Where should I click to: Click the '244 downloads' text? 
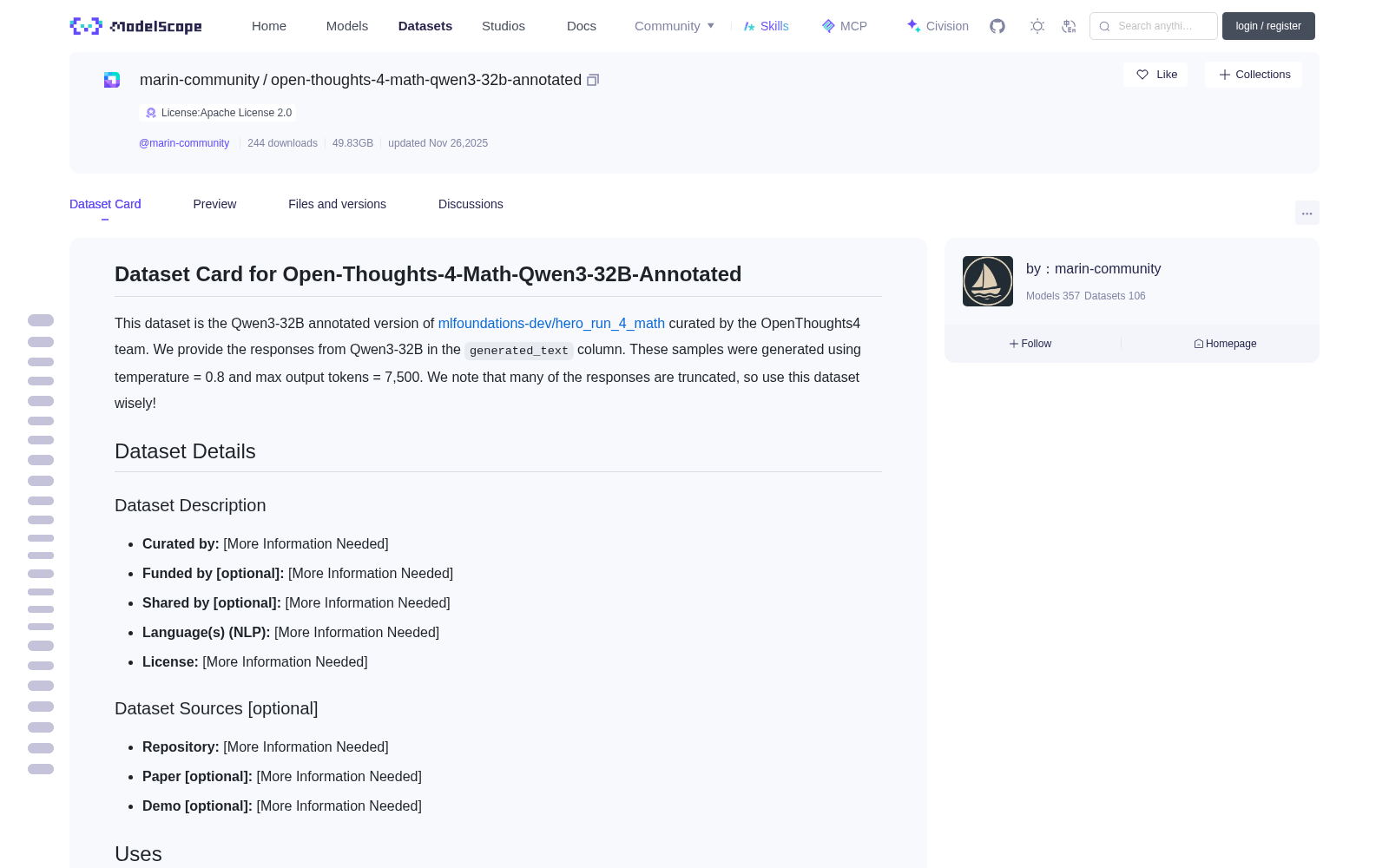coord(282,143)
